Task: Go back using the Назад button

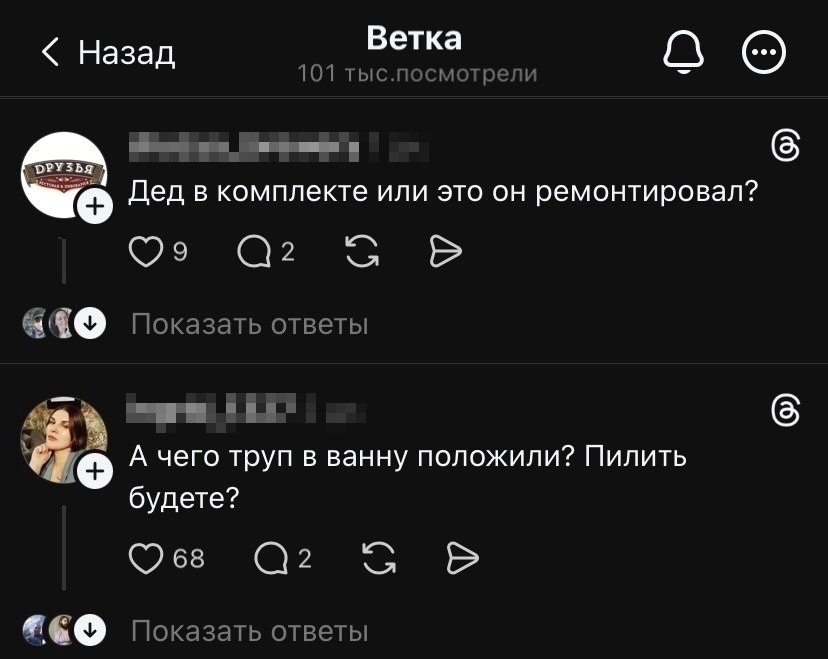Action: (108, 52)
